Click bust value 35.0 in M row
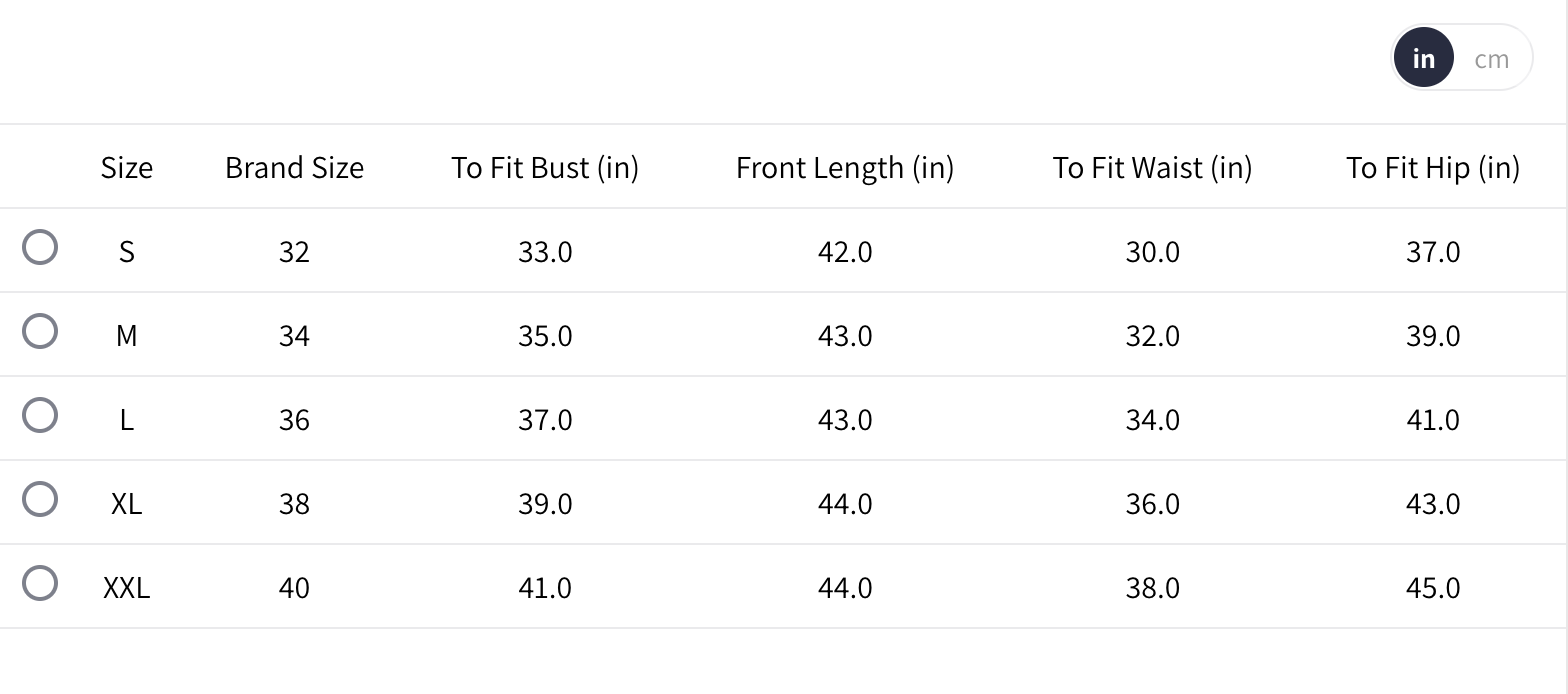The image size is (1568, 694). pyautogui.click(x=545, y=335)
